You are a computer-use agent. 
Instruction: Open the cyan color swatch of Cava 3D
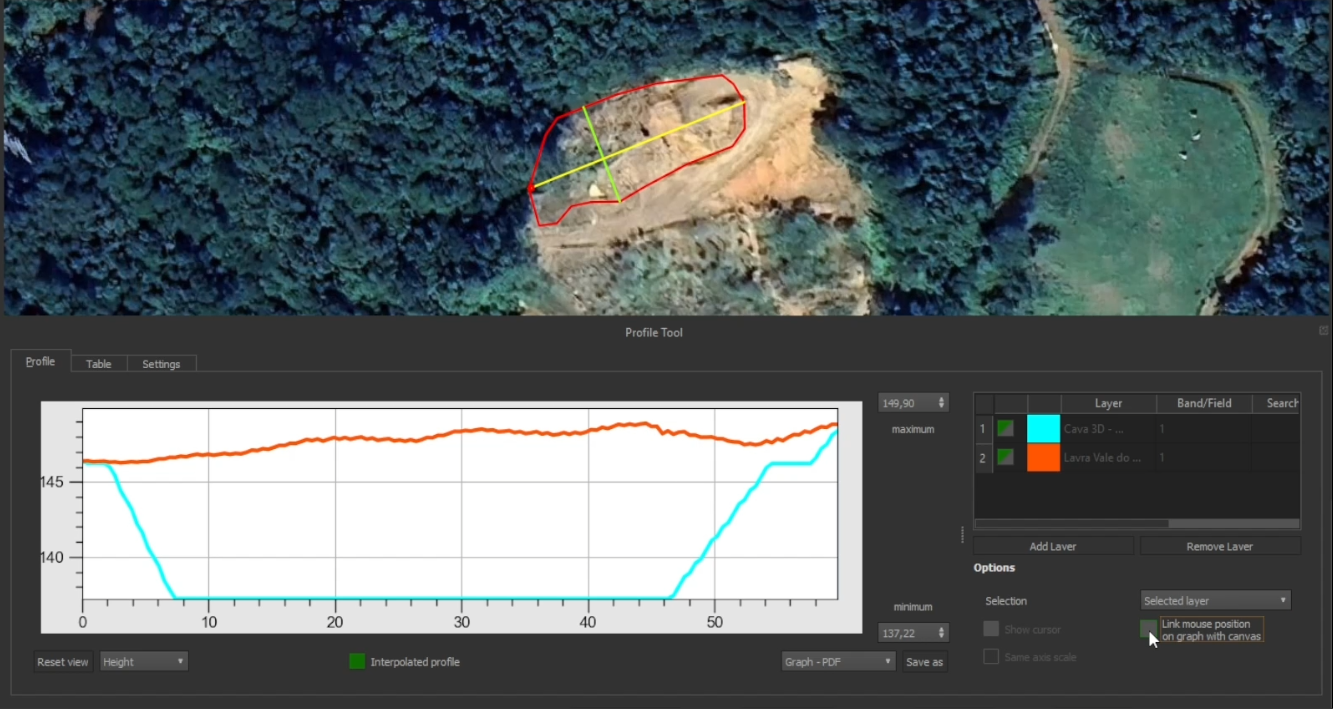coord(1043,429)
